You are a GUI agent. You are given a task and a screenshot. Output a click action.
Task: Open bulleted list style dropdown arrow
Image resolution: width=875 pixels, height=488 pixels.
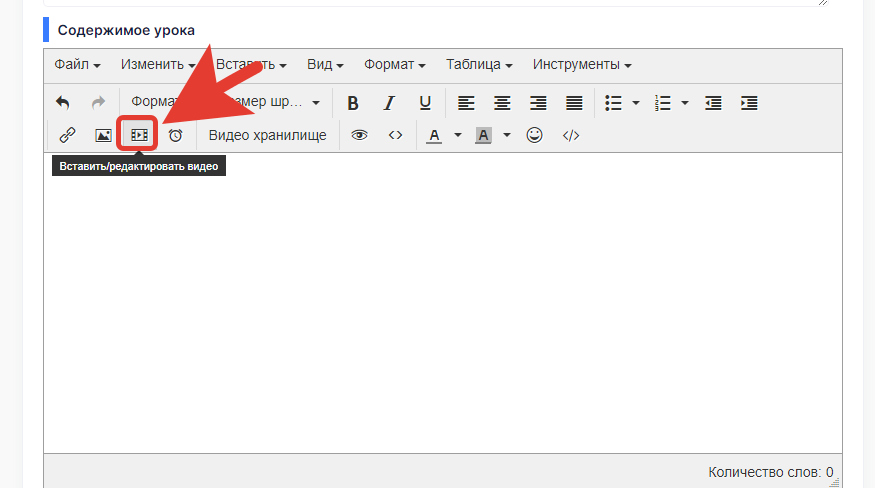(x=636, y=103)
